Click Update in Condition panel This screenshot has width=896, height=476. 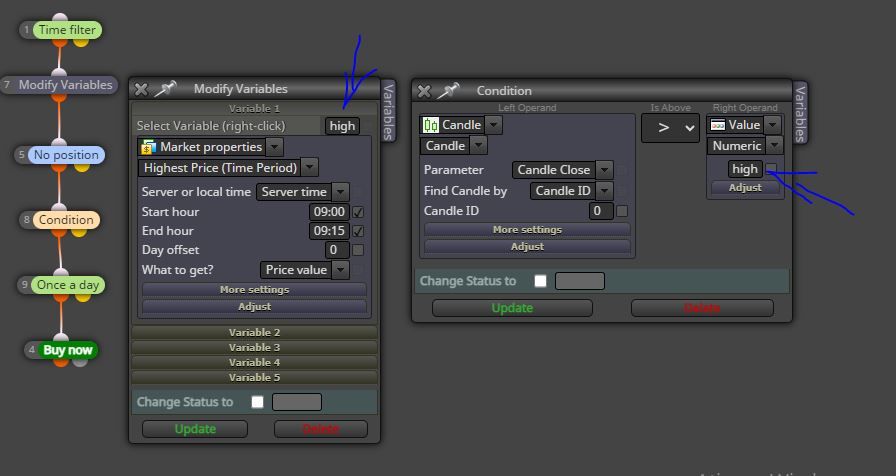[512, 308]
